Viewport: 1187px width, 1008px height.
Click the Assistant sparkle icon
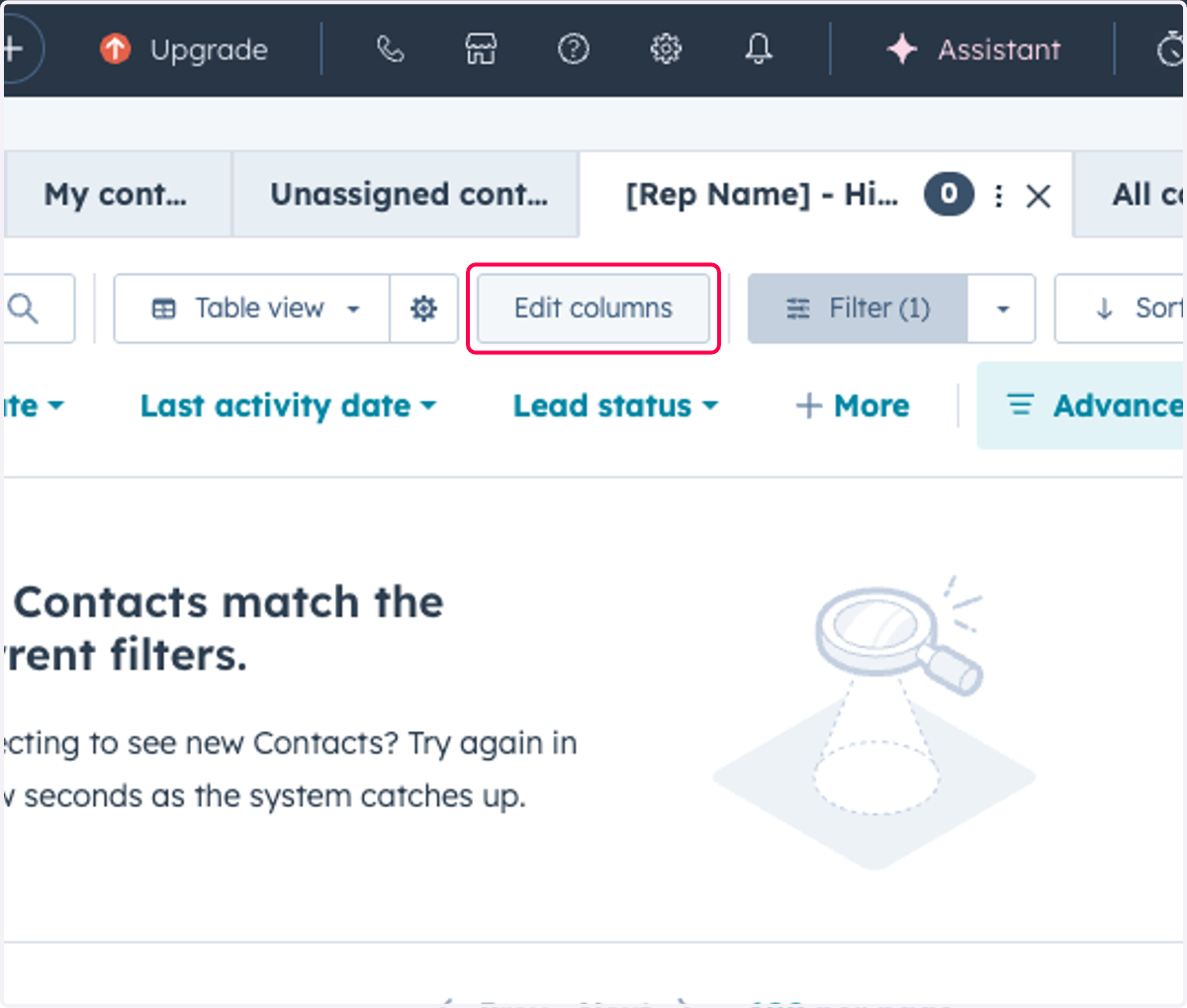(x=902, y=48)
